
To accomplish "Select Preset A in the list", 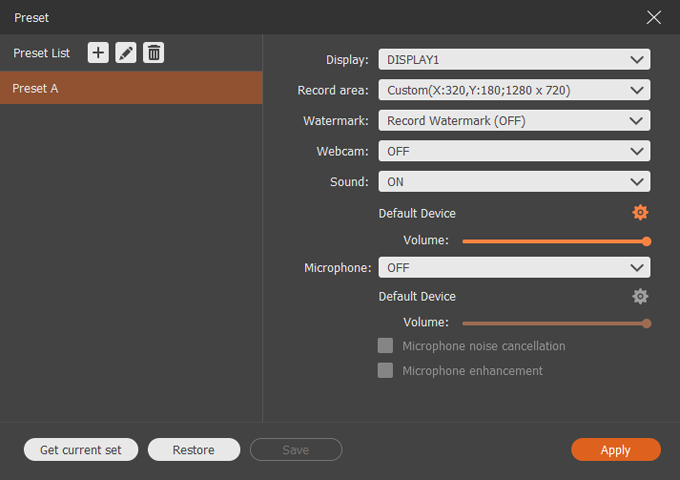I will click(131, 88).
